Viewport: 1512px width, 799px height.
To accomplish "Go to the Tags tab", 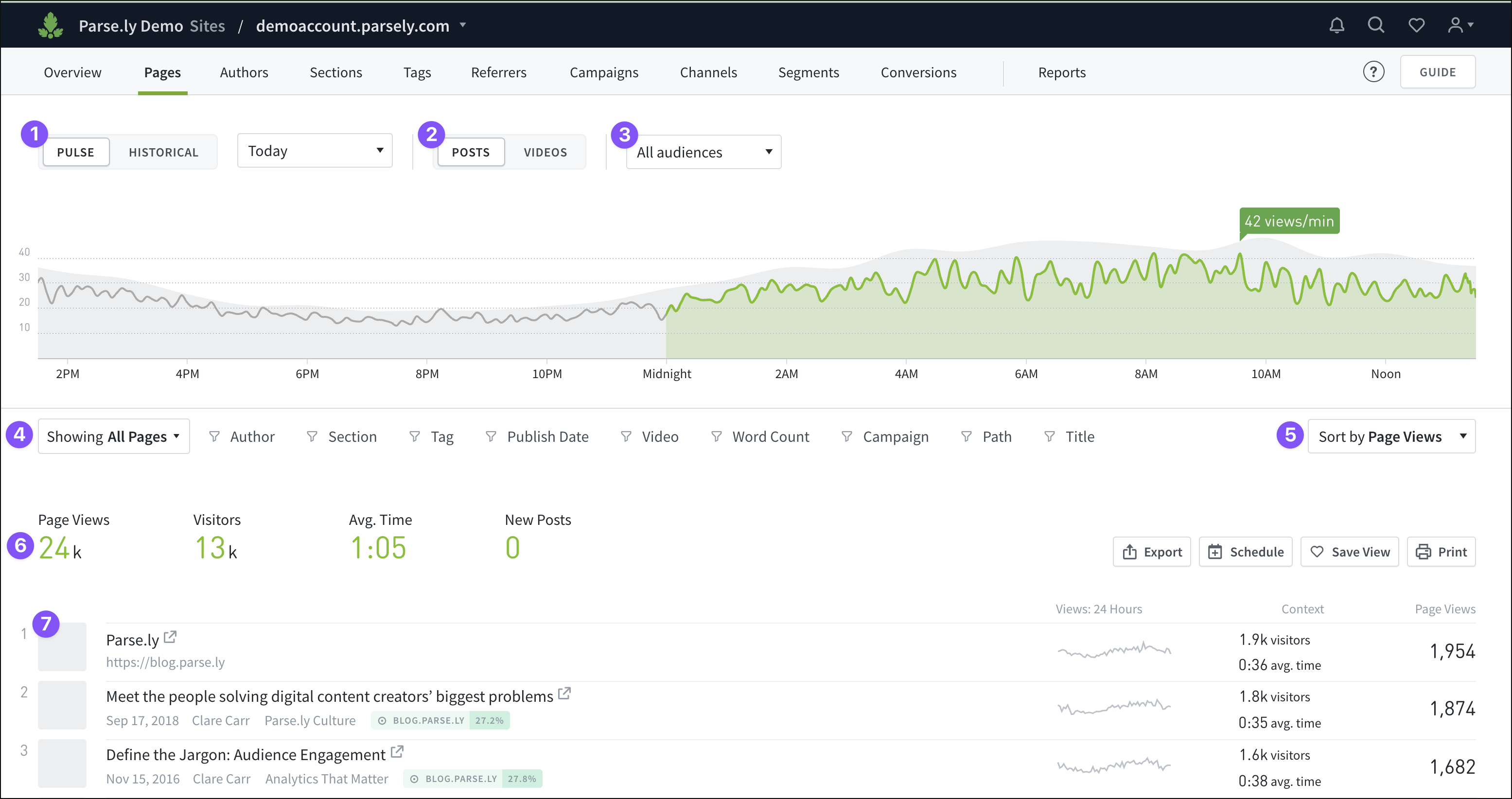I will (417, 72).
